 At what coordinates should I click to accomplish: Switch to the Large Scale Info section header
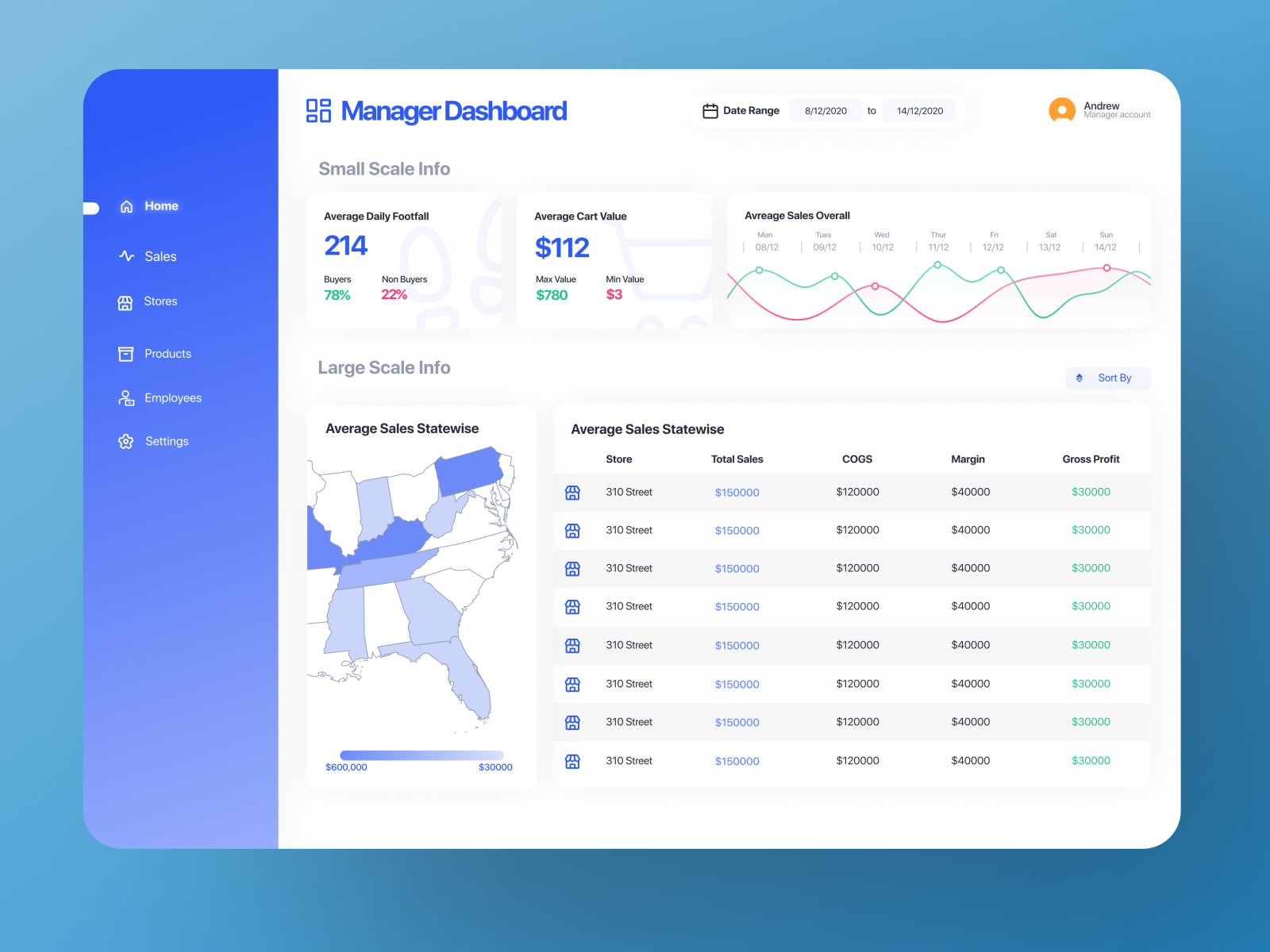click(x=384, y=367)
